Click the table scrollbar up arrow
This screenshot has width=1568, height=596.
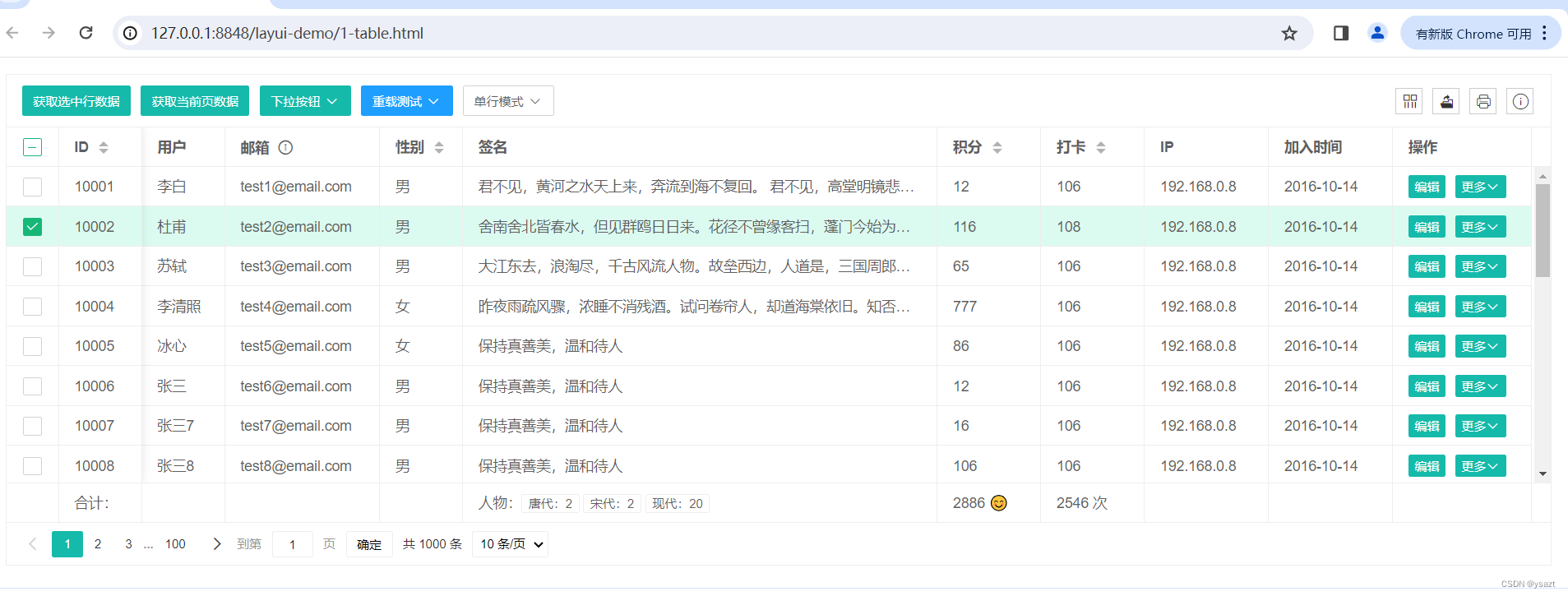click(x=1543, y=176)
